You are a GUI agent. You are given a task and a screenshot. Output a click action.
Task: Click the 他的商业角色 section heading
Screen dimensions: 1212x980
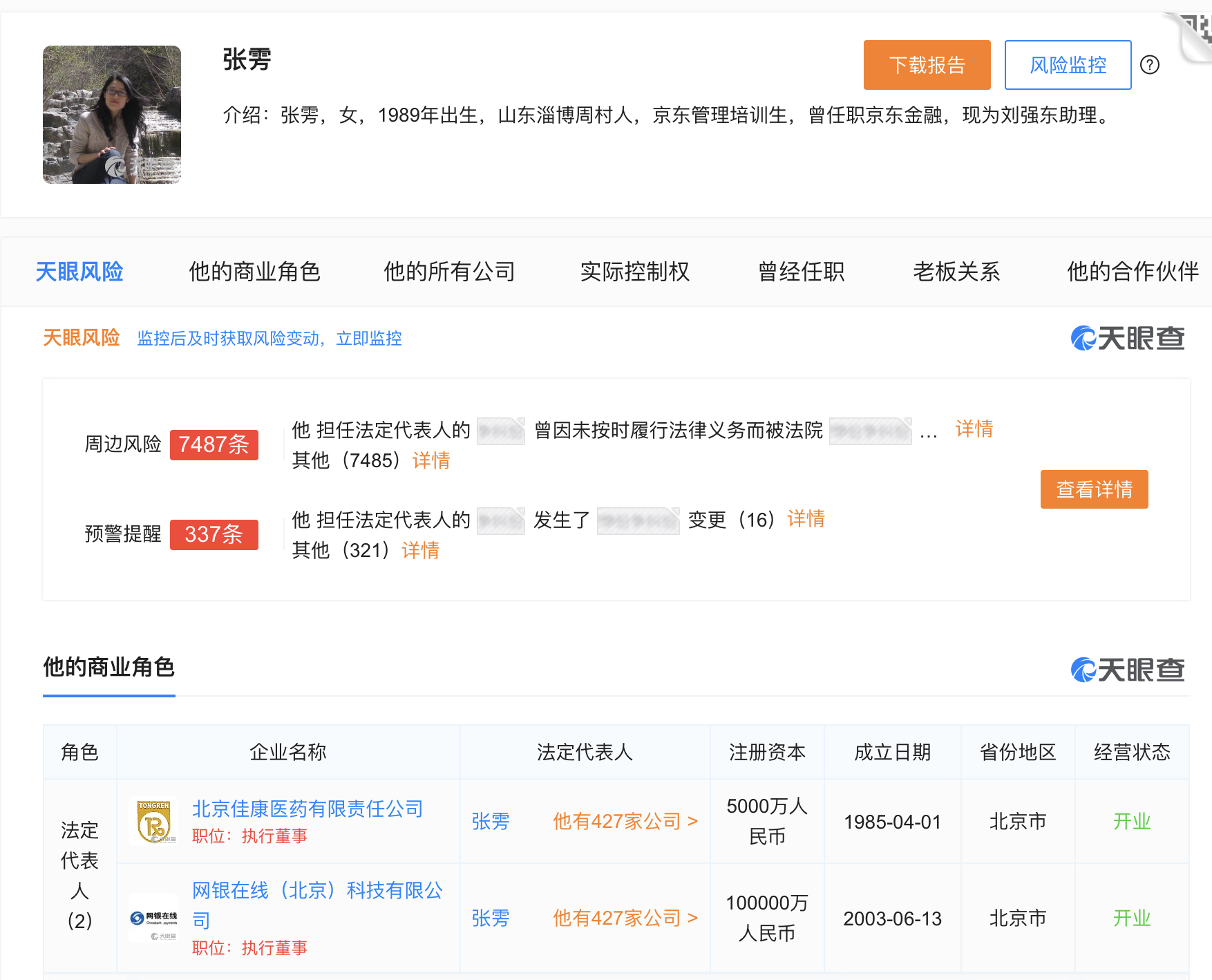[x=108, y=668]
